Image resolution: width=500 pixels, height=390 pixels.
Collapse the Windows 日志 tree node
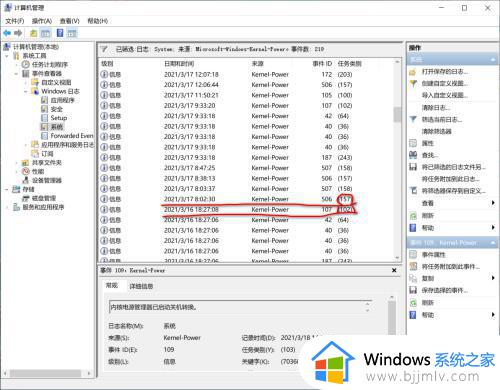tap(26, 91)
